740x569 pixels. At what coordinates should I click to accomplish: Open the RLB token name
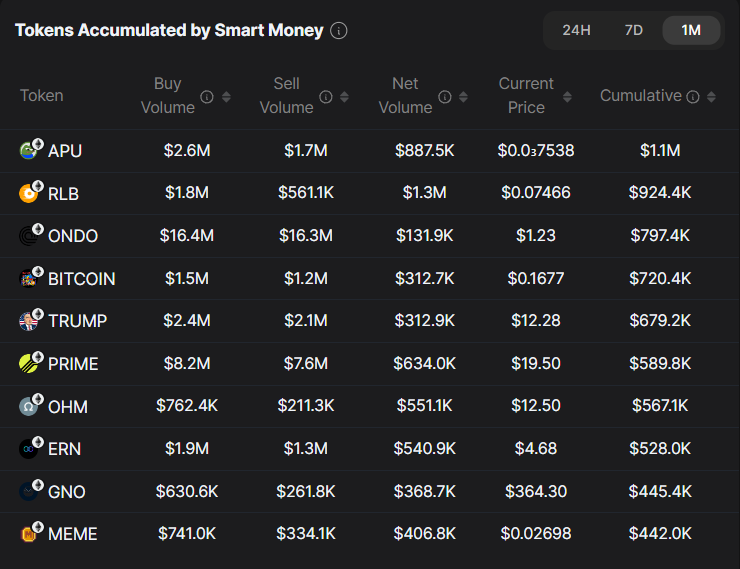click(63, 194)
